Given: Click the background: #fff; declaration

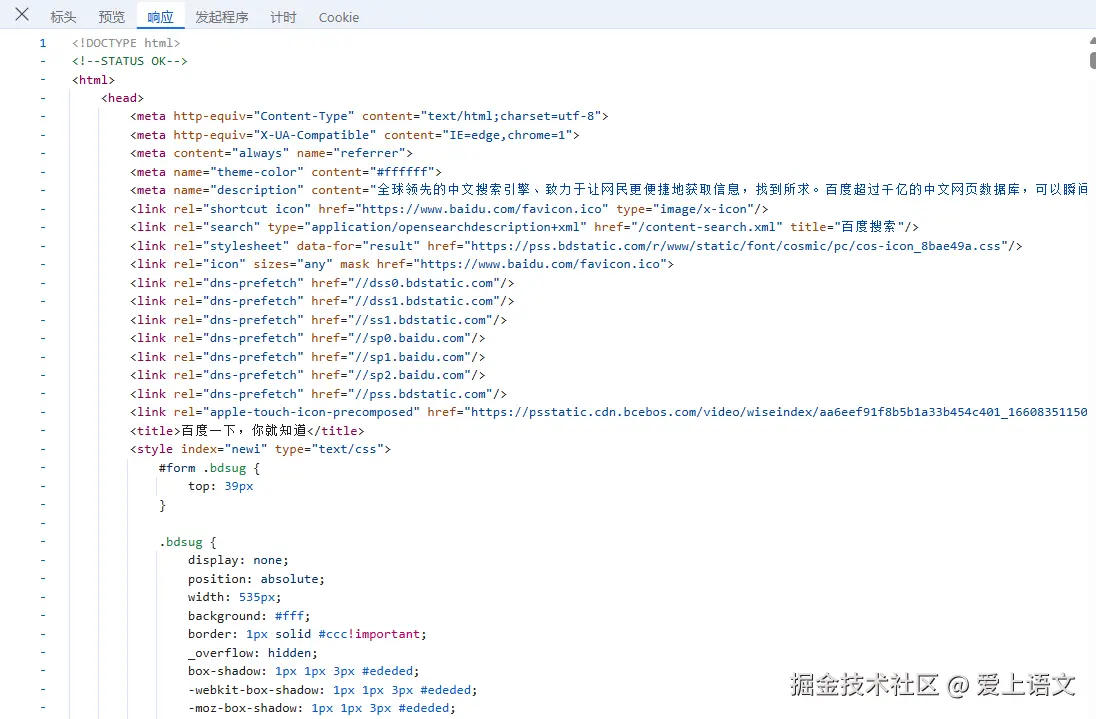Looking at the screenshot, I should (x=249, y=616).
